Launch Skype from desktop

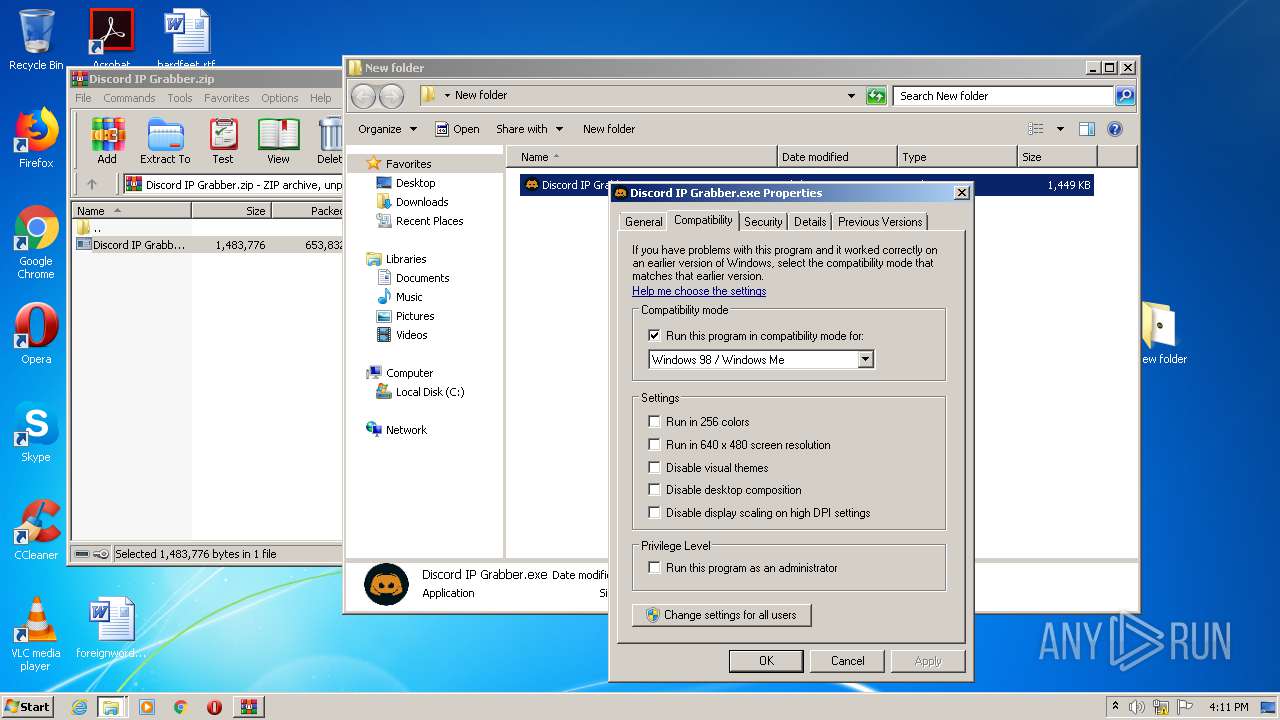[36, 432]
